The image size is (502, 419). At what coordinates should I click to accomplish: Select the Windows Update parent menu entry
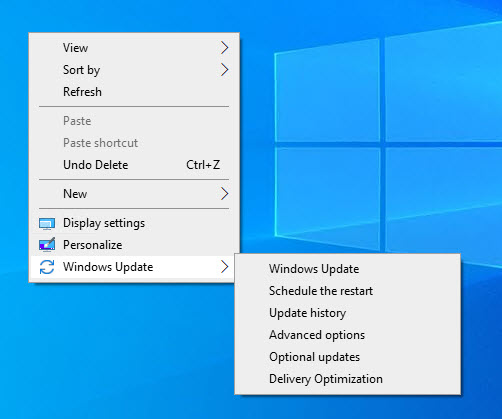(x=134, y=267)
